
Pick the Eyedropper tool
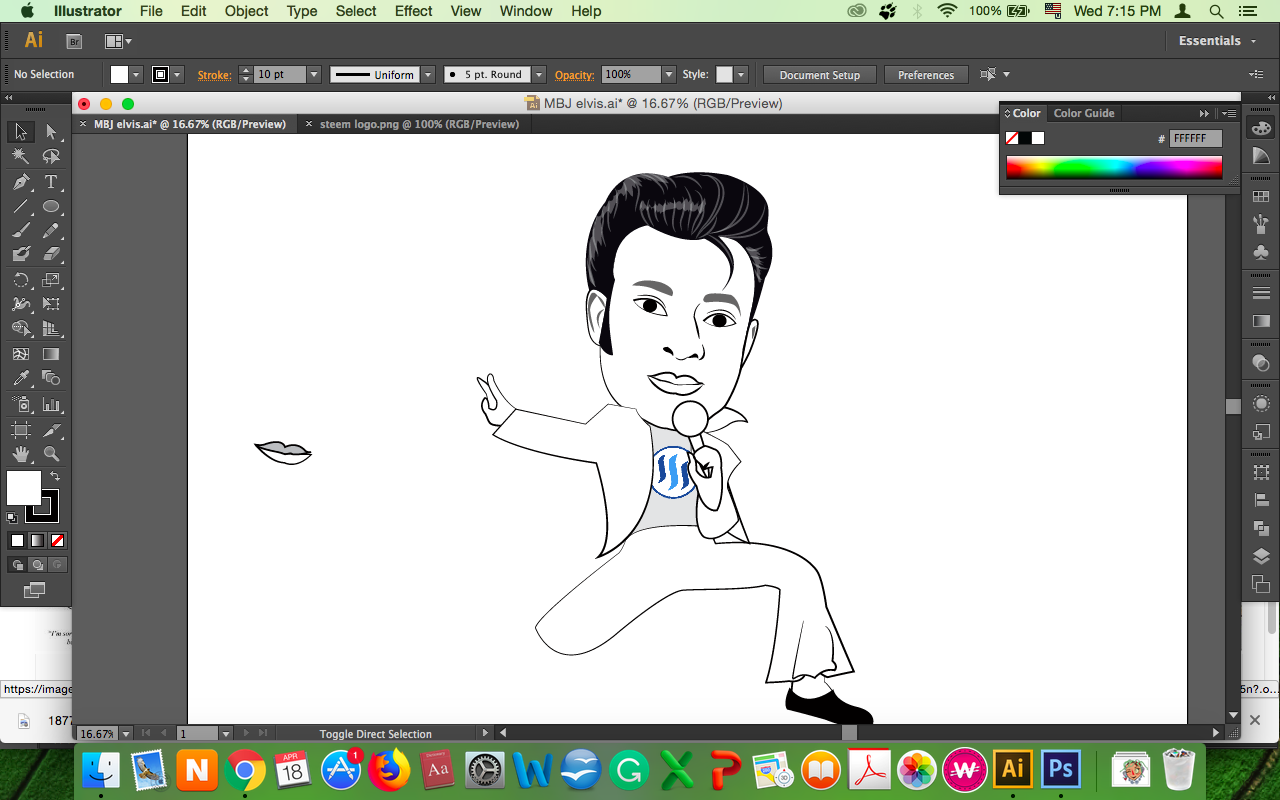pyautogui.click(x=20, y=378)
